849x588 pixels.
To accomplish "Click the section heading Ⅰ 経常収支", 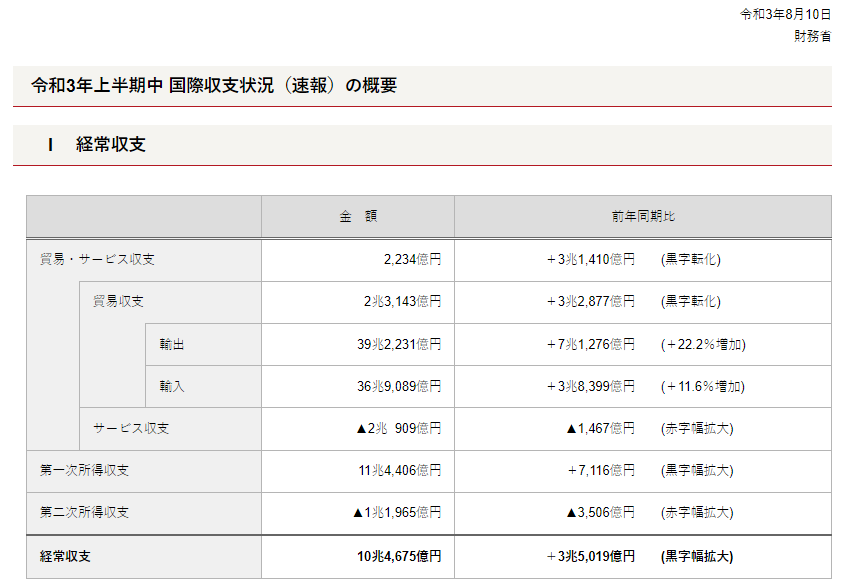I will click(x=97, y=145).
